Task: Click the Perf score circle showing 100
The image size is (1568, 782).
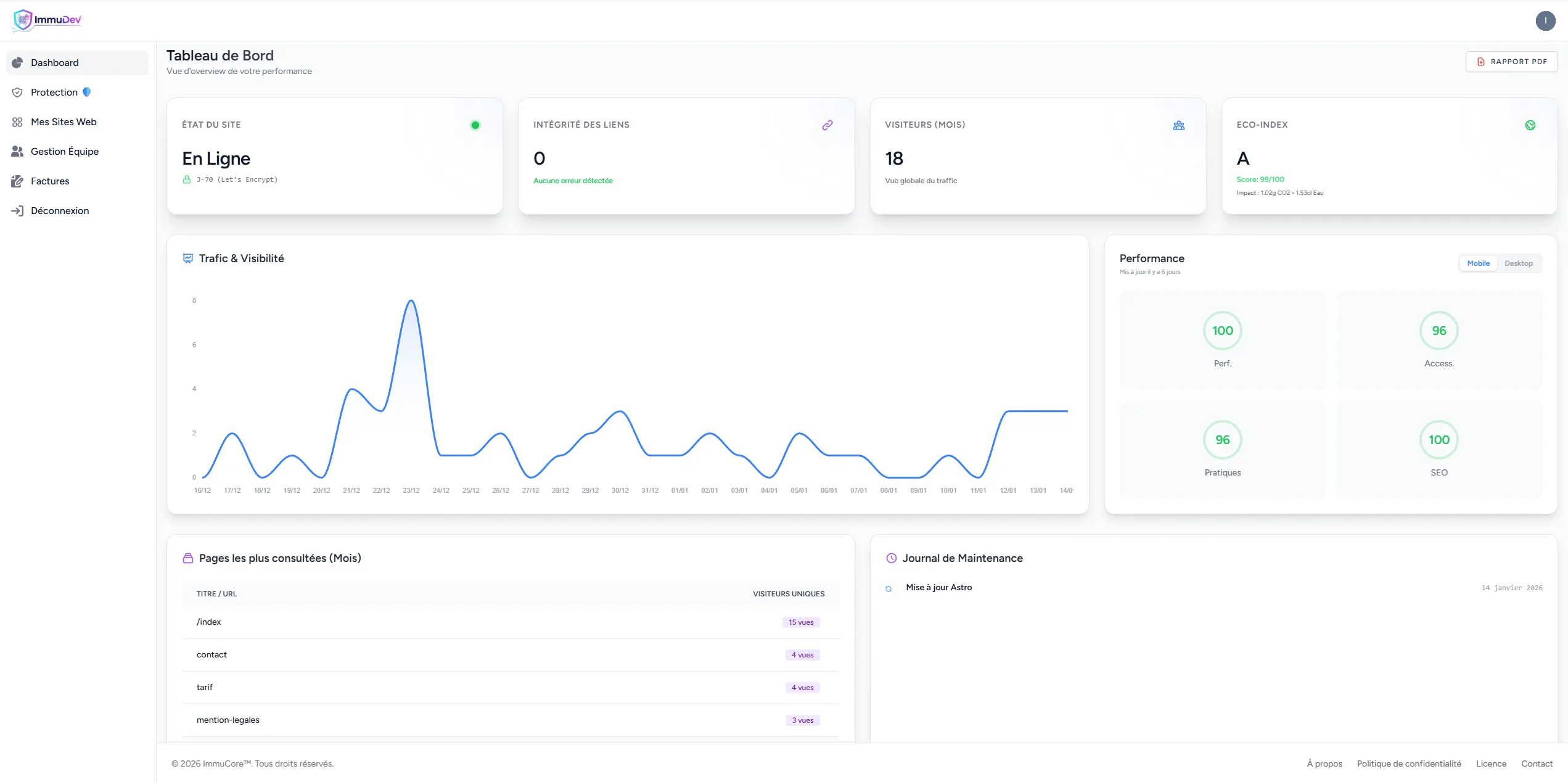Action: pyautogui.click(x=1222, y=330)
